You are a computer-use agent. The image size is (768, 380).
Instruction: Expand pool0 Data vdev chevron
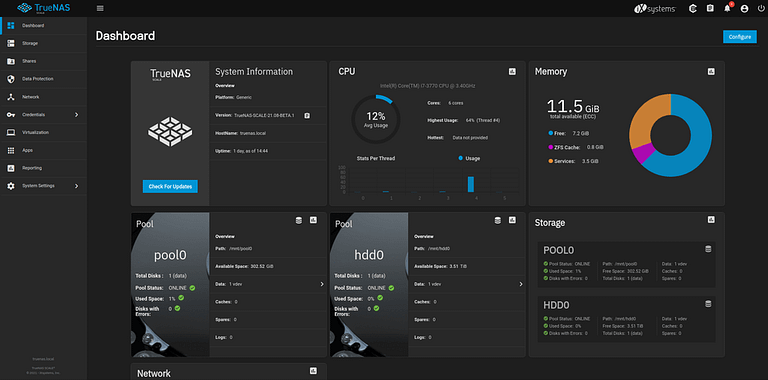click(322, 284)
